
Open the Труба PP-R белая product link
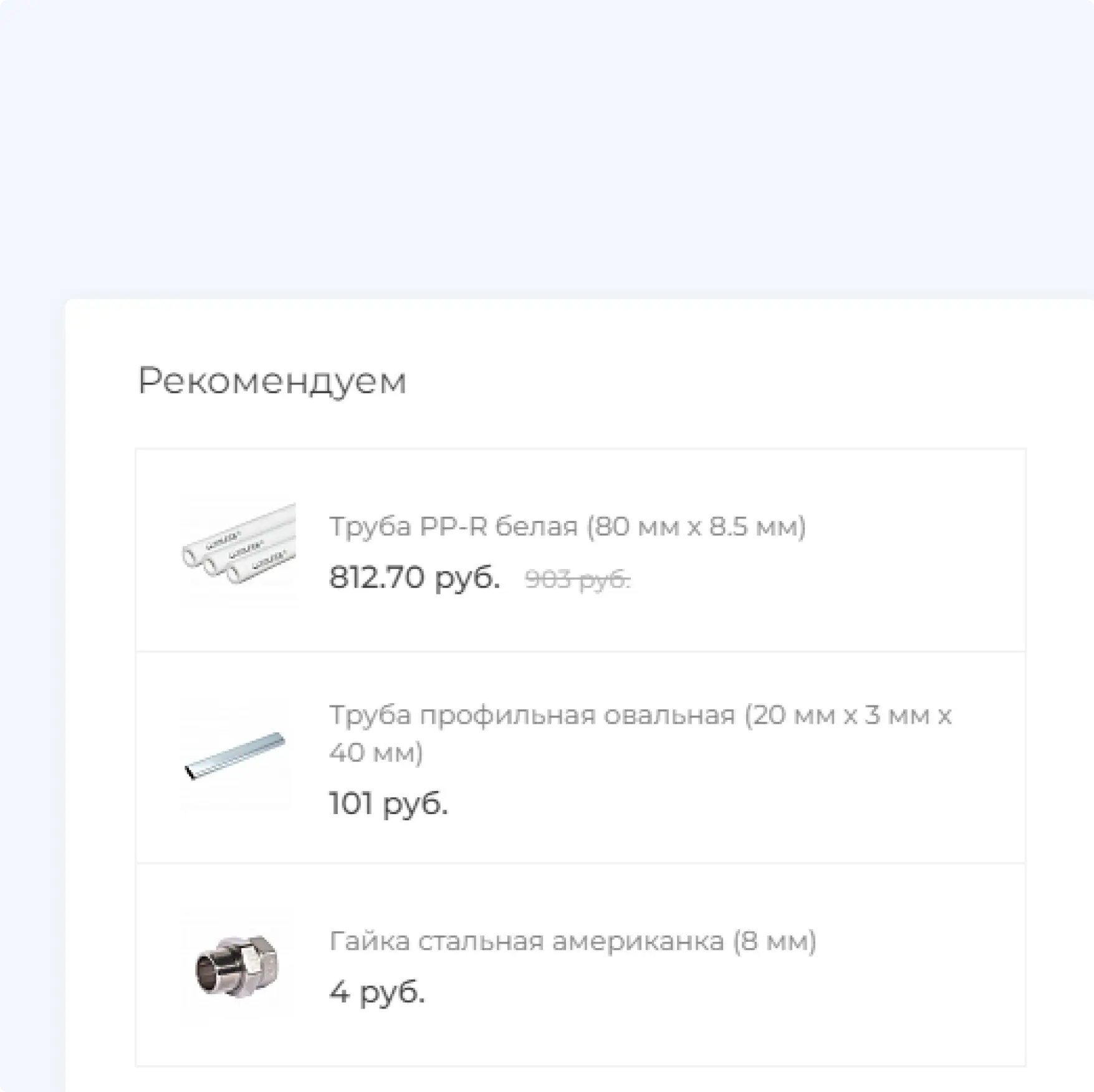[567, 527]
